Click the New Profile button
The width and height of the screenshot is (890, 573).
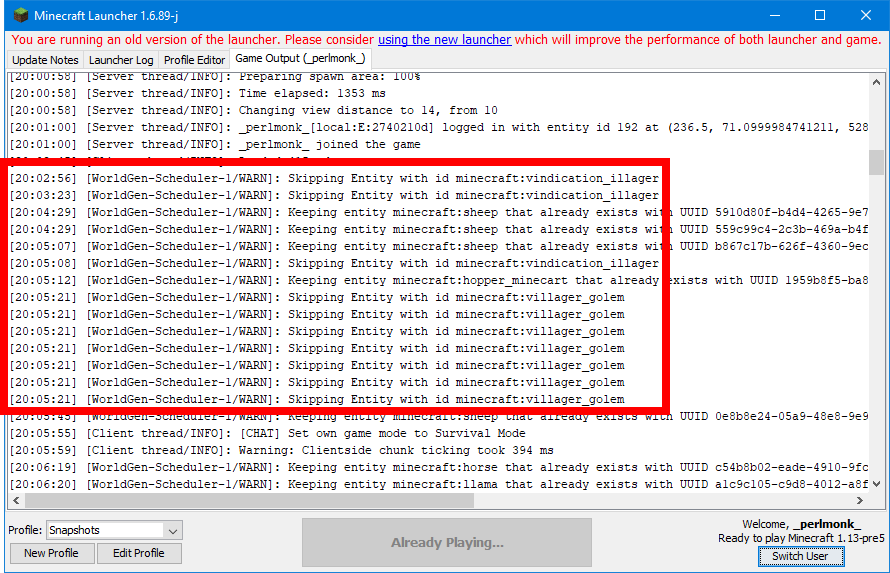click(52, 553)
